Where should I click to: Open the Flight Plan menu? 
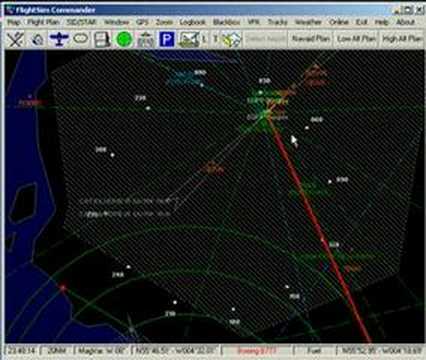click(43, 22)
